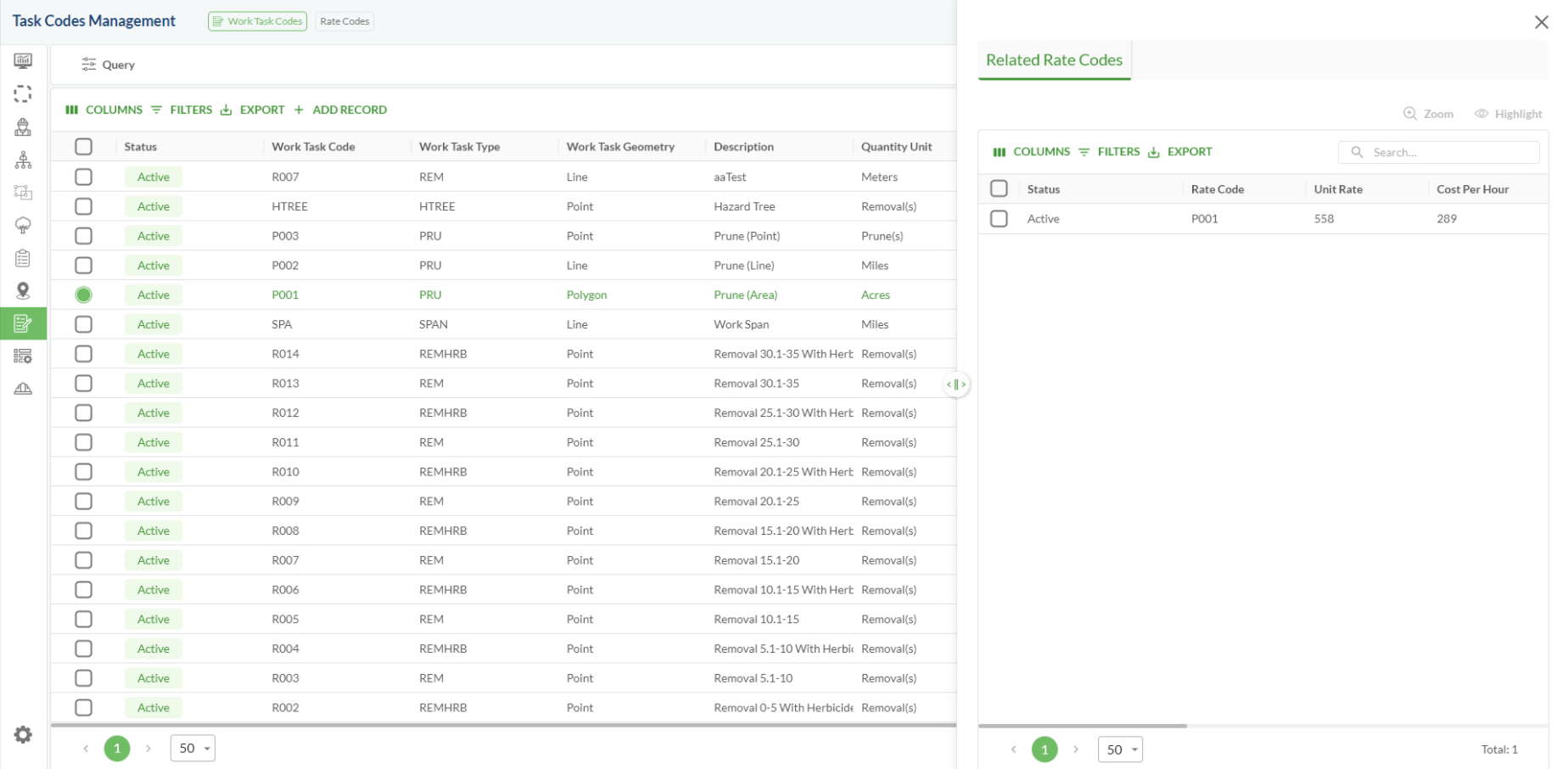Check the checkbox for HTREE row
Screen dimensions: 1568x769
(83, 206)
